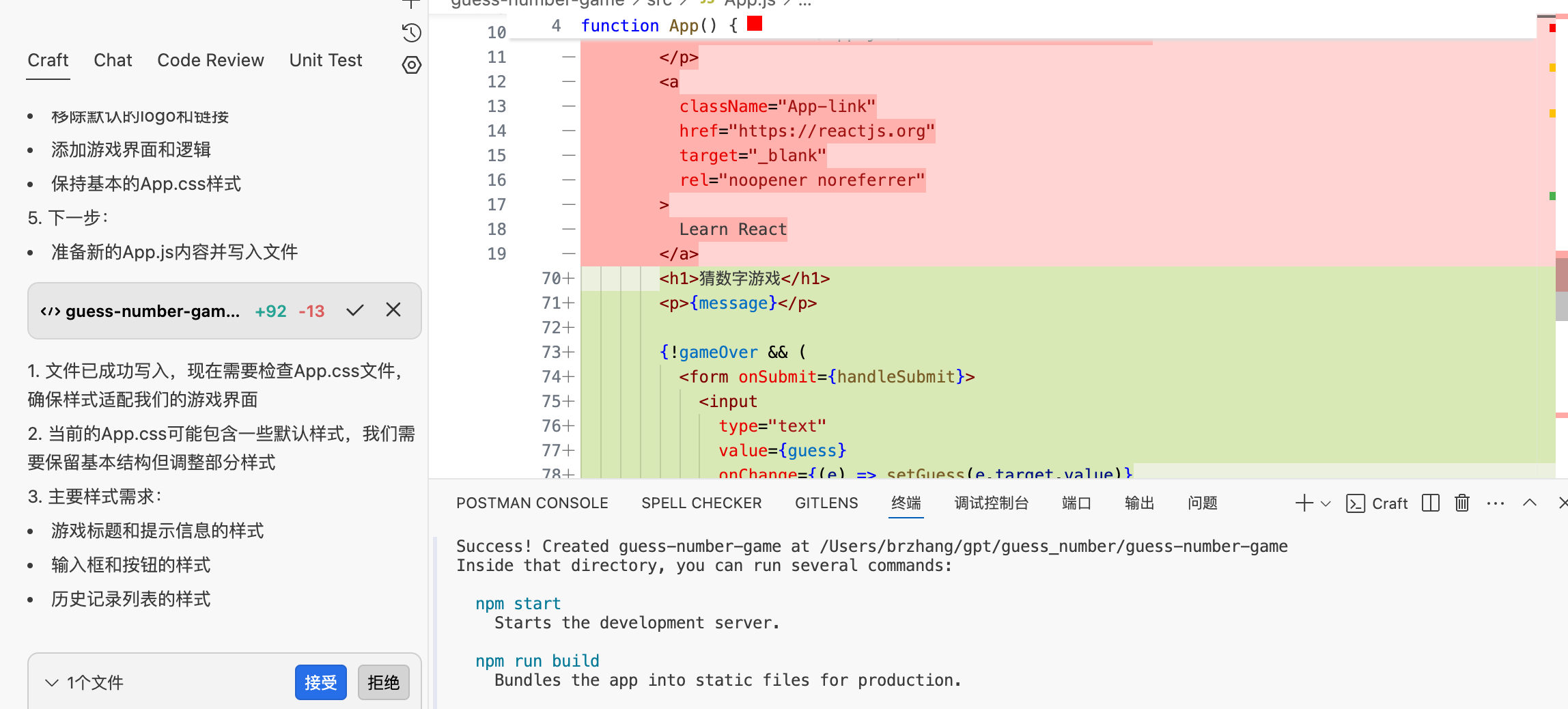Open the POSTMAN CONSOLE panel tab
1568x709 pixels.
pos(532,503)
